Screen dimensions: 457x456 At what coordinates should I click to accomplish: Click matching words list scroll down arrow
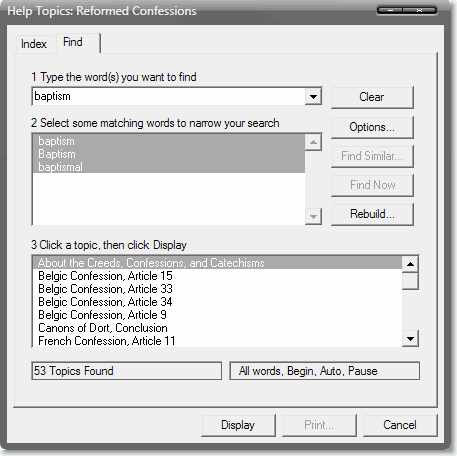tap(313, 217)
